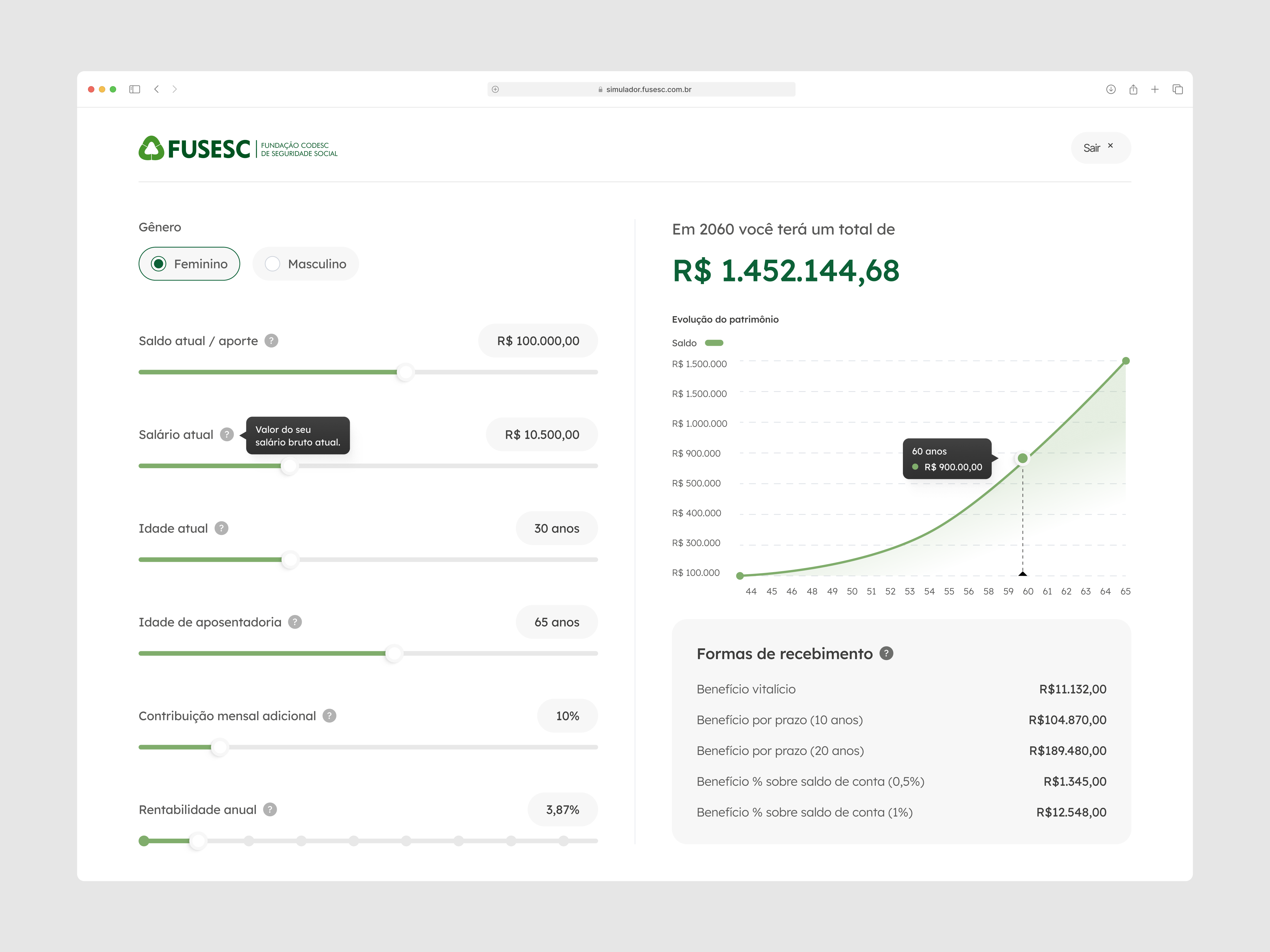
Task: Open the Idade atual help icon
Action: pos(222,528)
